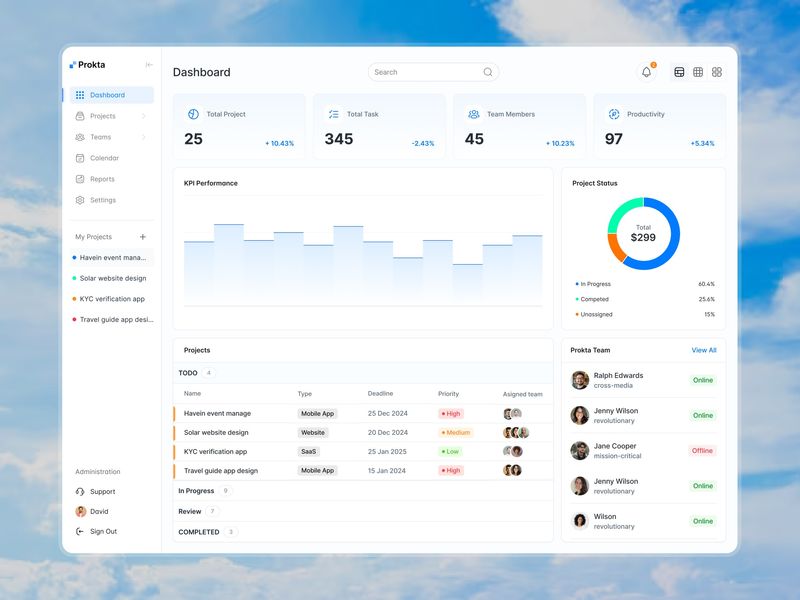Open the notification bell
Image resolution: width=800 pixels, height=600 pixels.
coord(645,71)
